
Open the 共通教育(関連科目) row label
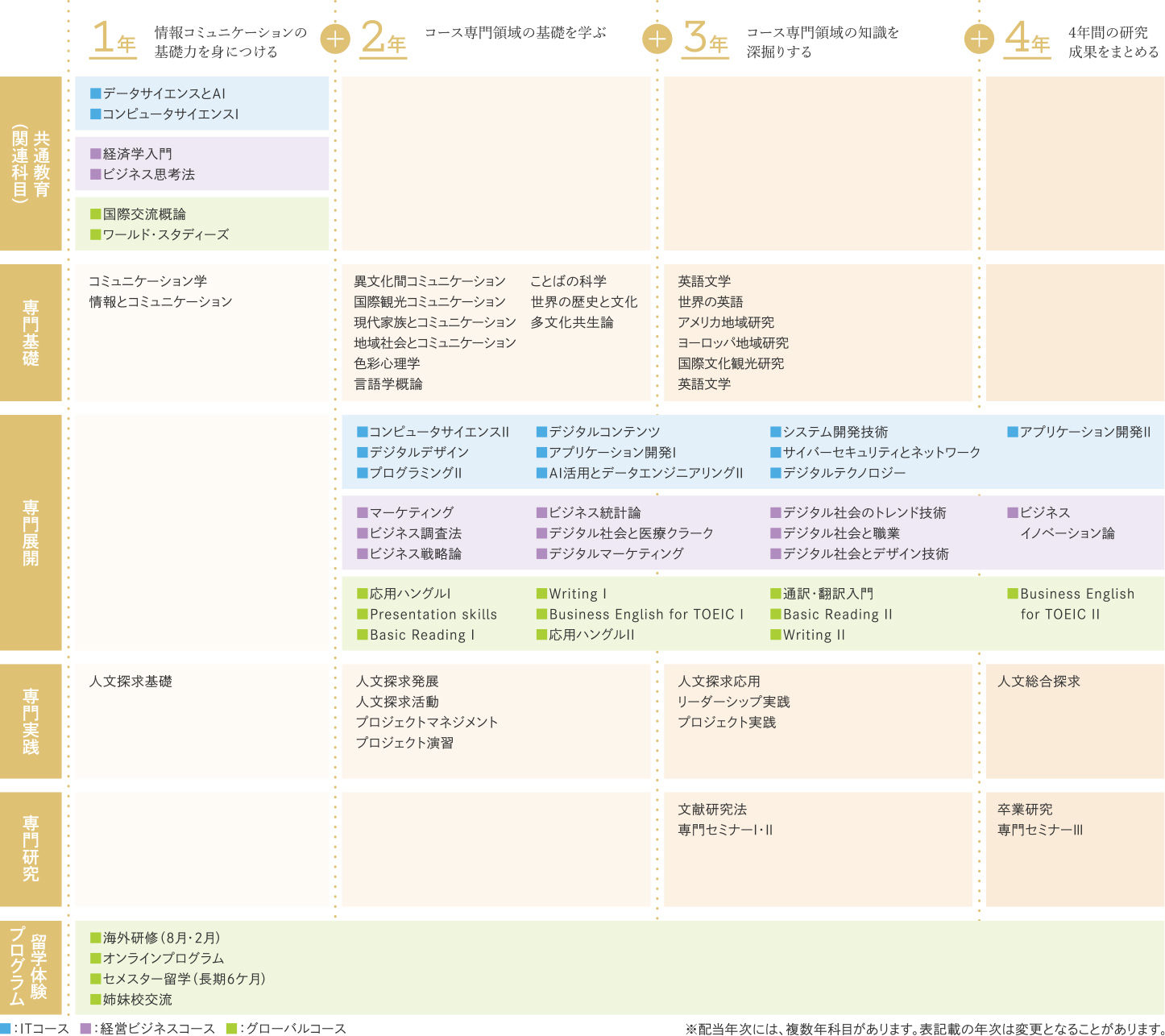[x=31, y=164]
